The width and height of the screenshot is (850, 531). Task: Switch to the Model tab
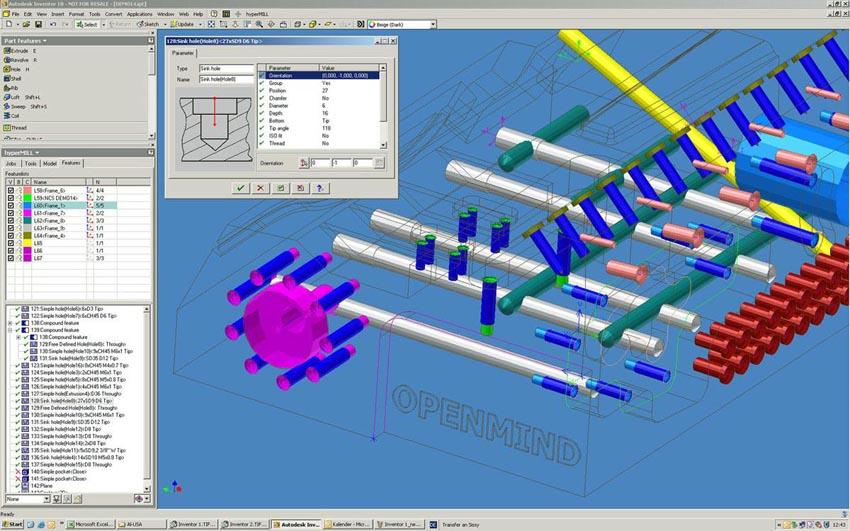pos(49,163)
